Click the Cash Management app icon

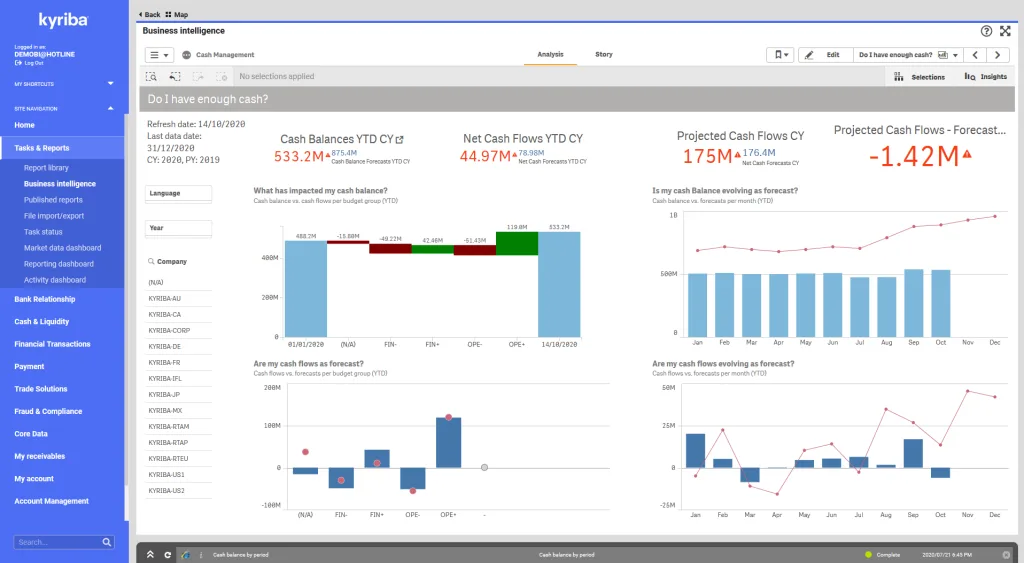pos(186,55)
